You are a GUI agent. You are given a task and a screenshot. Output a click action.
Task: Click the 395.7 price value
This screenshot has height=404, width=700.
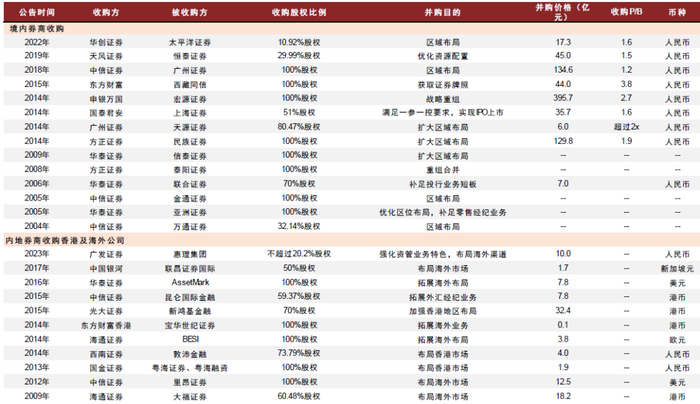[563, 98]
